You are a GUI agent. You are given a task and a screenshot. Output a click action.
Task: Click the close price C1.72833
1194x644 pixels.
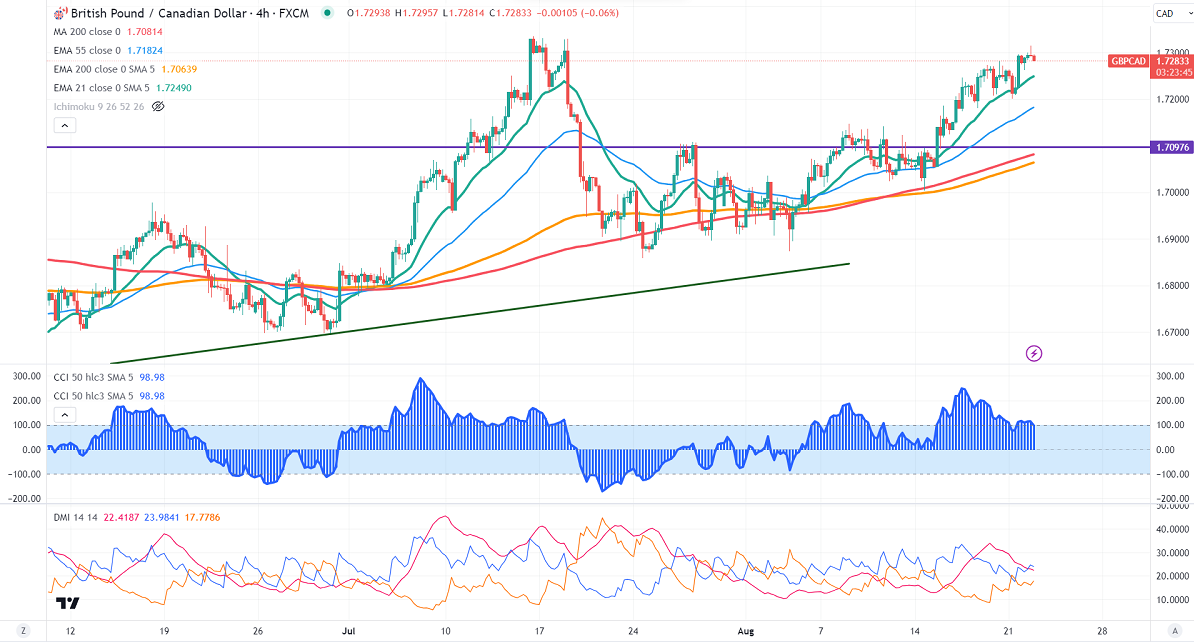coord(510,13)
